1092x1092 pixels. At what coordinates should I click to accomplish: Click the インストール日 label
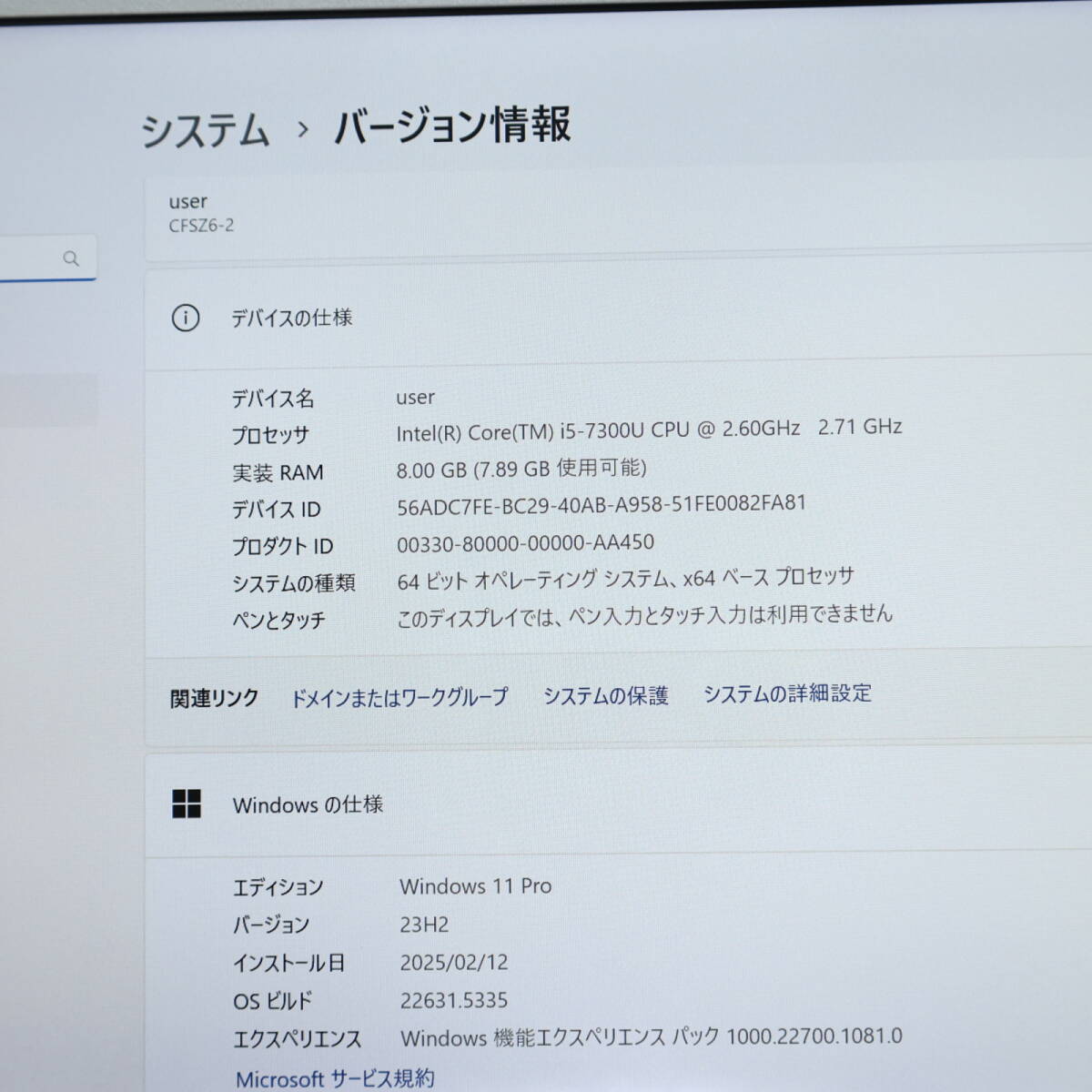(x=289, y=963)
